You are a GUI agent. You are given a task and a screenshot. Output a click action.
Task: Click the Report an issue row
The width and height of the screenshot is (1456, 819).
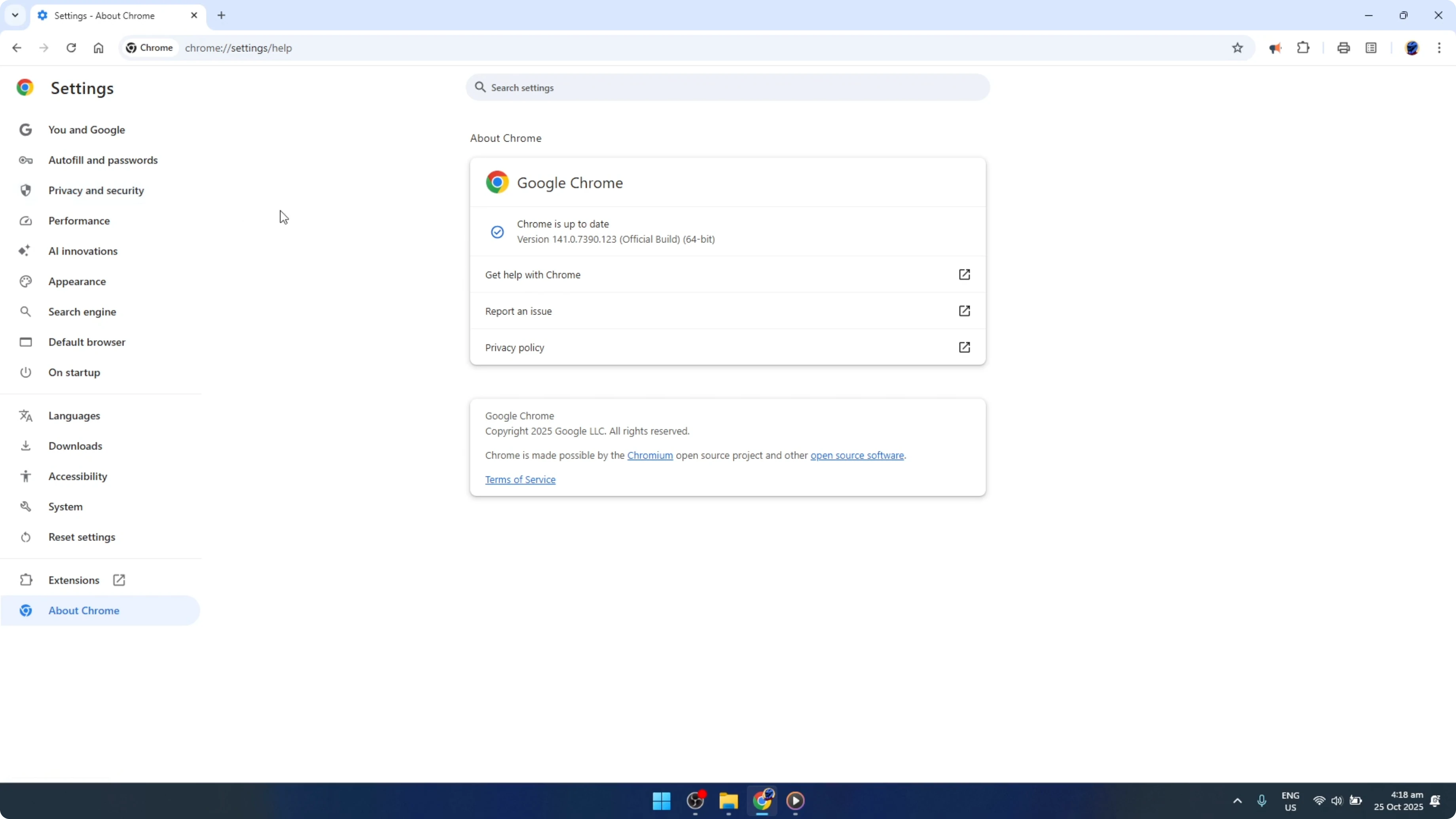[727, 311]
